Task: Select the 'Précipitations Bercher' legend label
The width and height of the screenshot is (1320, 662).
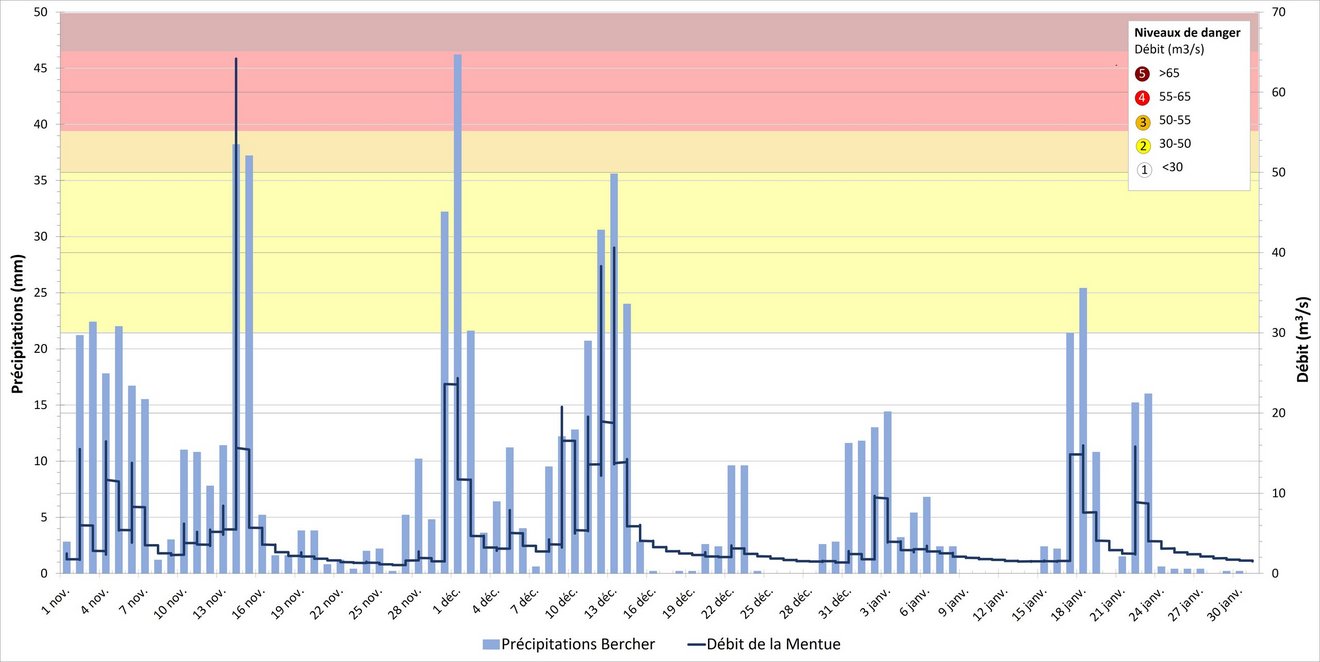Action: tap(578, 645)
